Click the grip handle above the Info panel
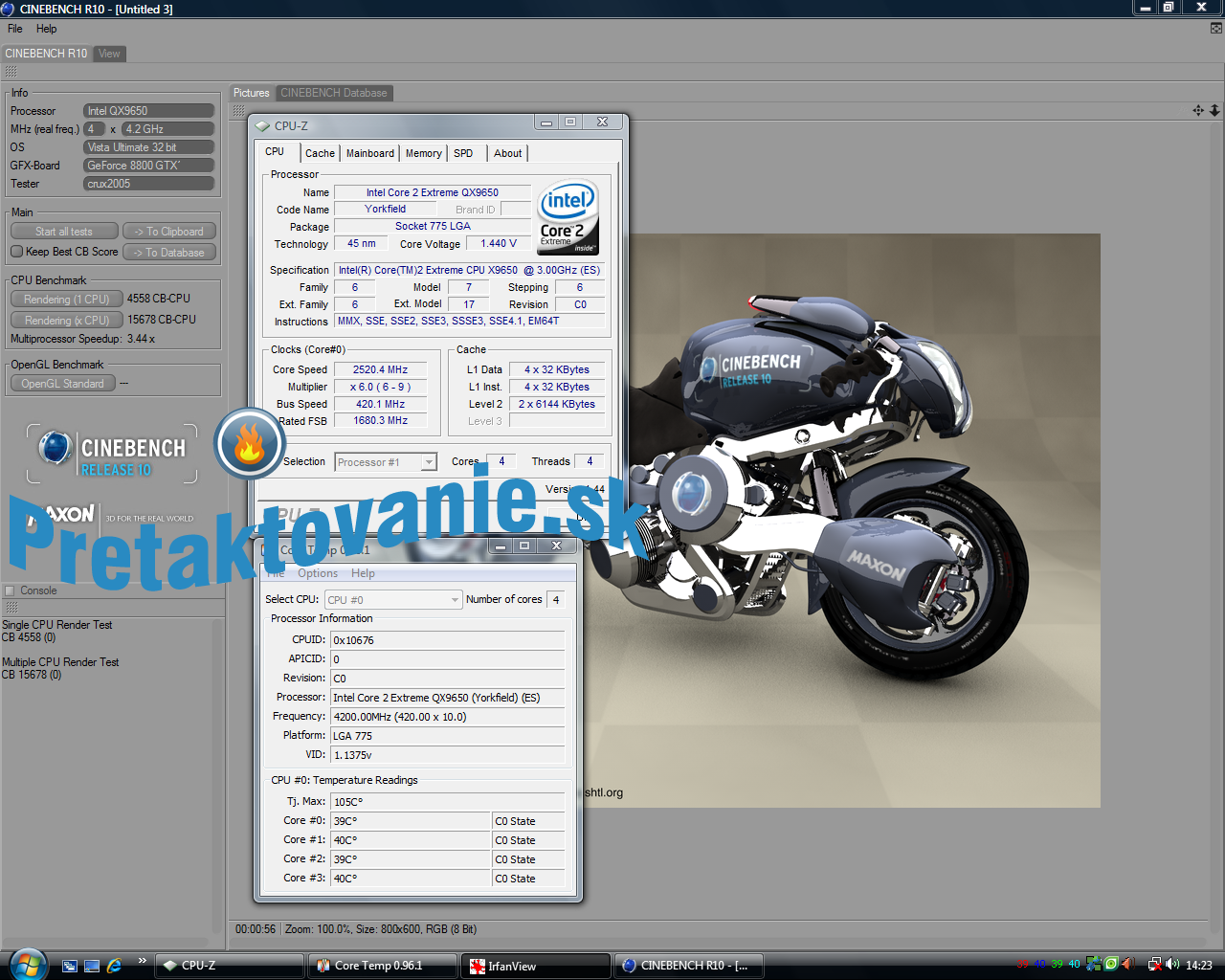This screenshot has width=1225, height=980. pyautogui.click(x=11, y=72)
